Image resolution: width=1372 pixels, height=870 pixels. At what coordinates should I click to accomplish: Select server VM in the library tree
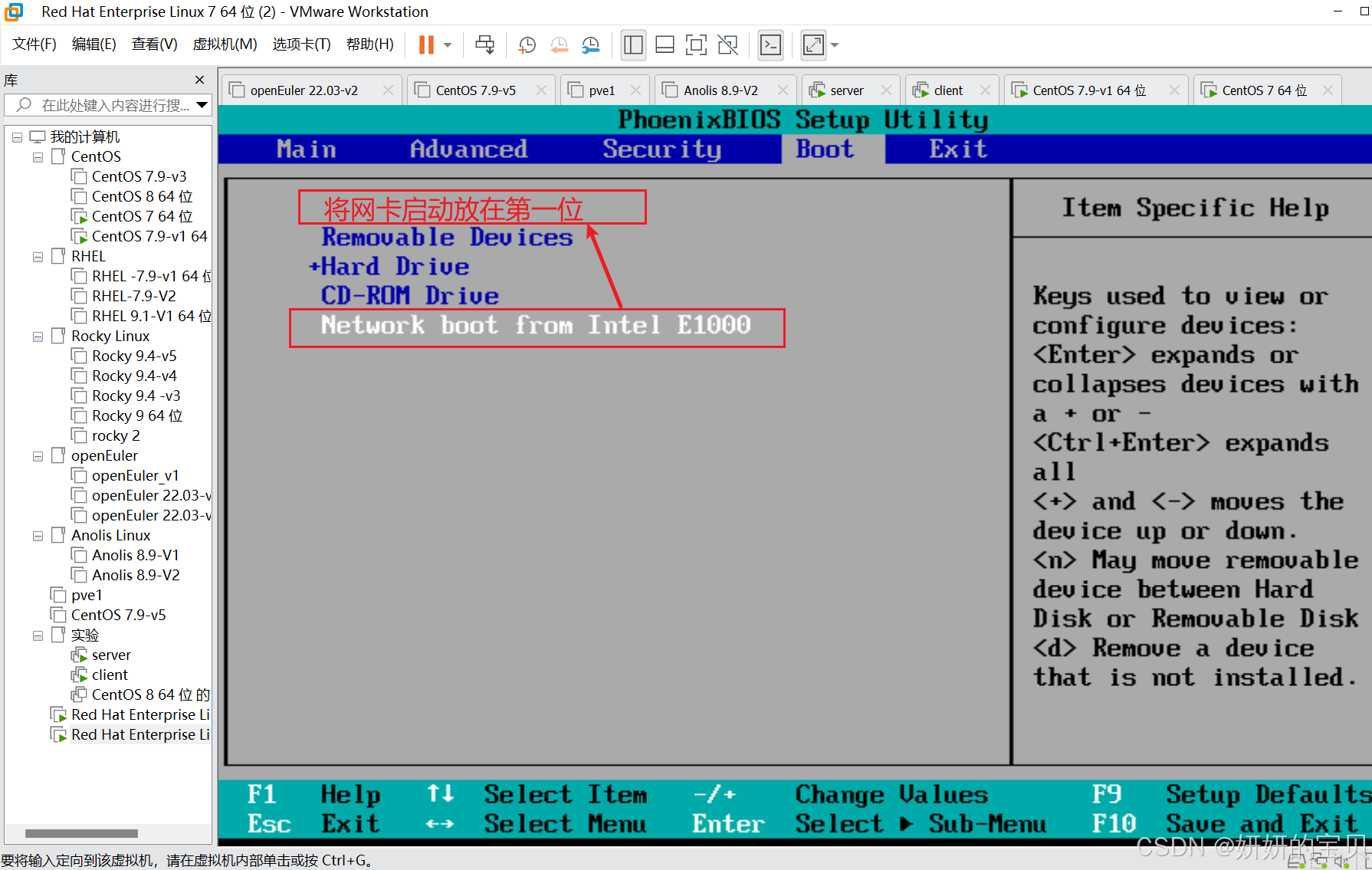(111, 655)
